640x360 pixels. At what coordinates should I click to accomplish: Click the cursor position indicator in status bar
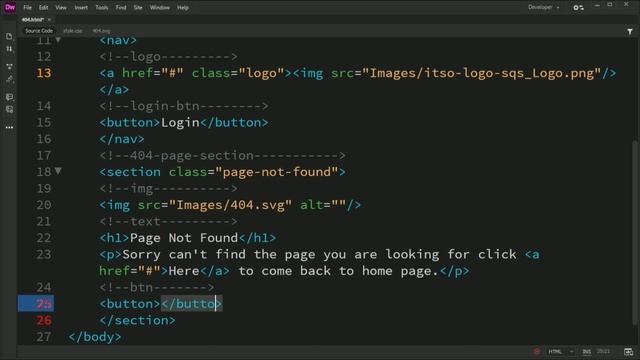click(603, 351)
